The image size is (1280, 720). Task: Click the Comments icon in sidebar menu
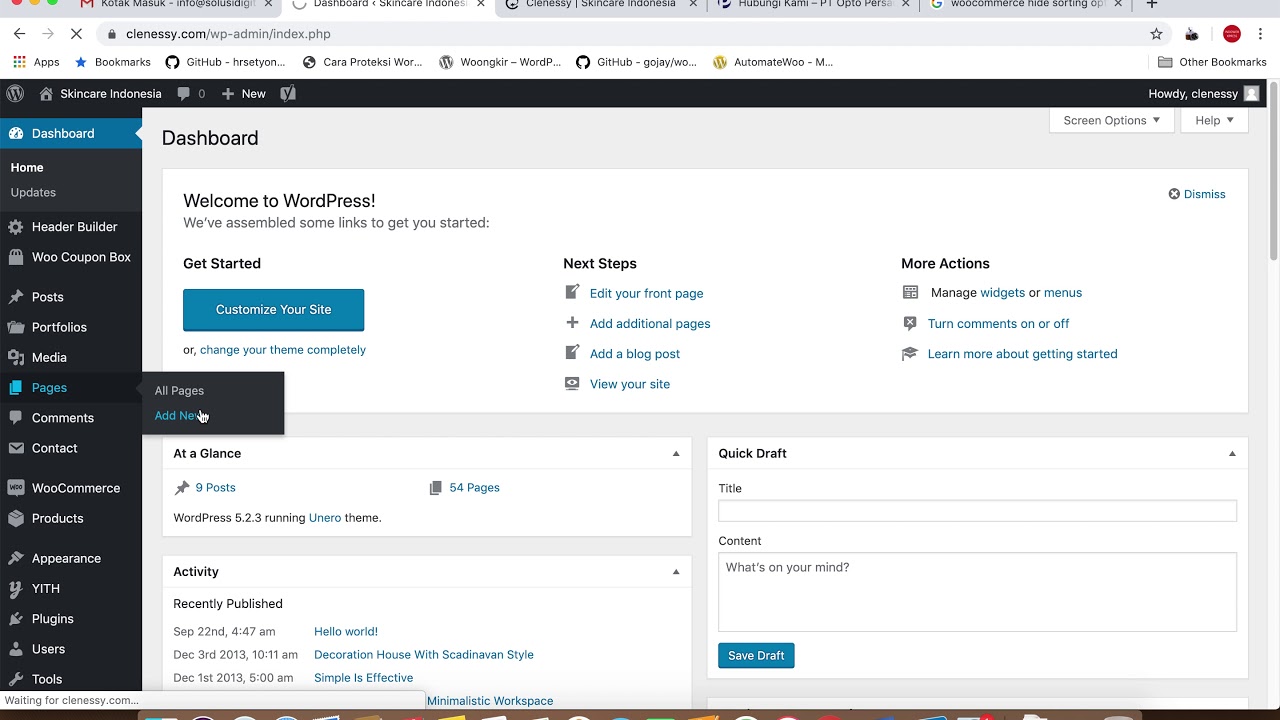pyautogui.click(x=15, y=417)
